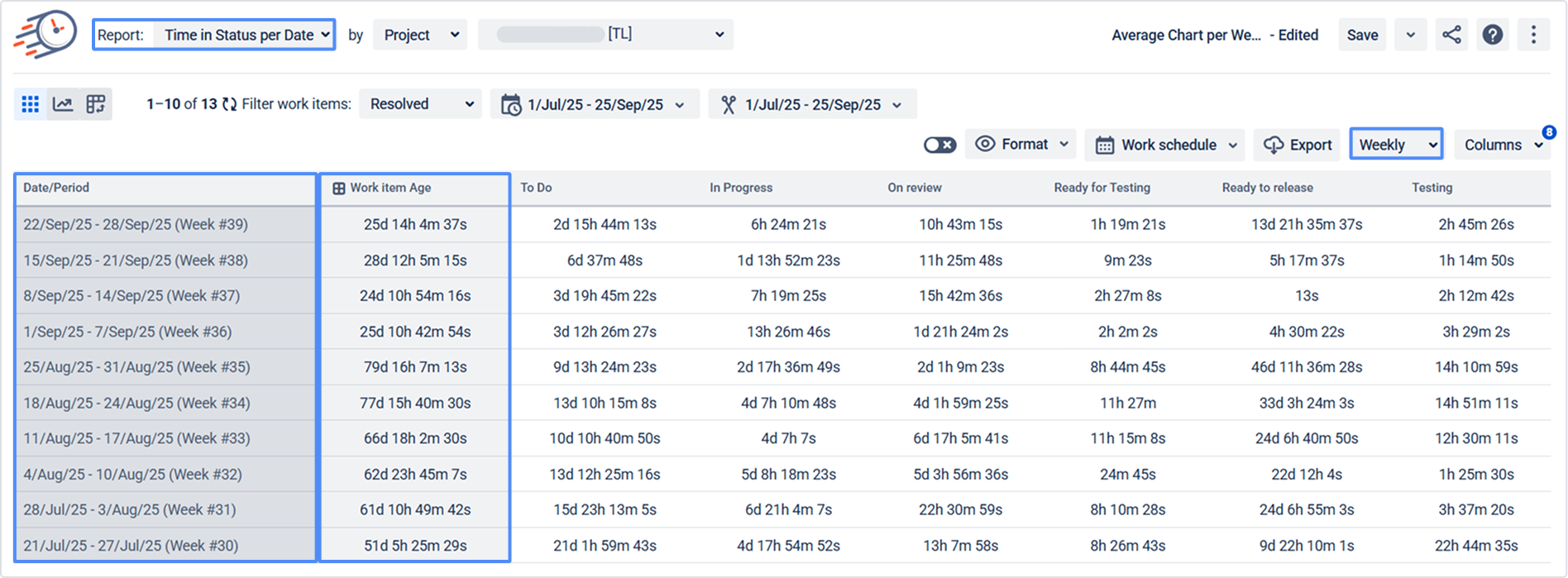The image size is (1568, 578).
Task: Click the Ready to release column header
Action: point(1268,188)
